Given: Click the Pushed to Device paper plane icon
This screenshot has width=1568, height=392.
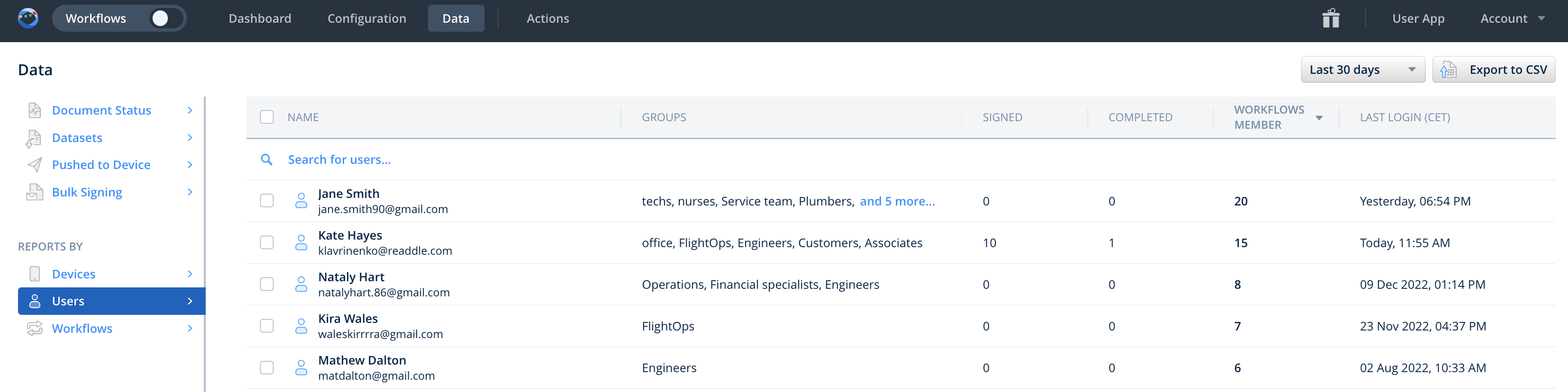Looking at the screenshot, I should [35, 165].
